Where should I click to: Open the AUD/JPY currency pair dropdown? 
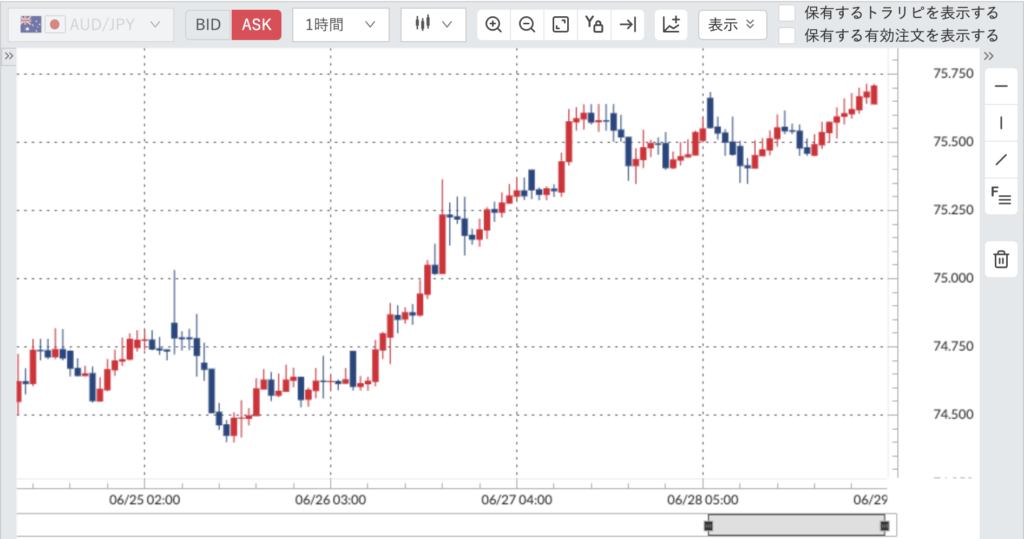[91, 25]
